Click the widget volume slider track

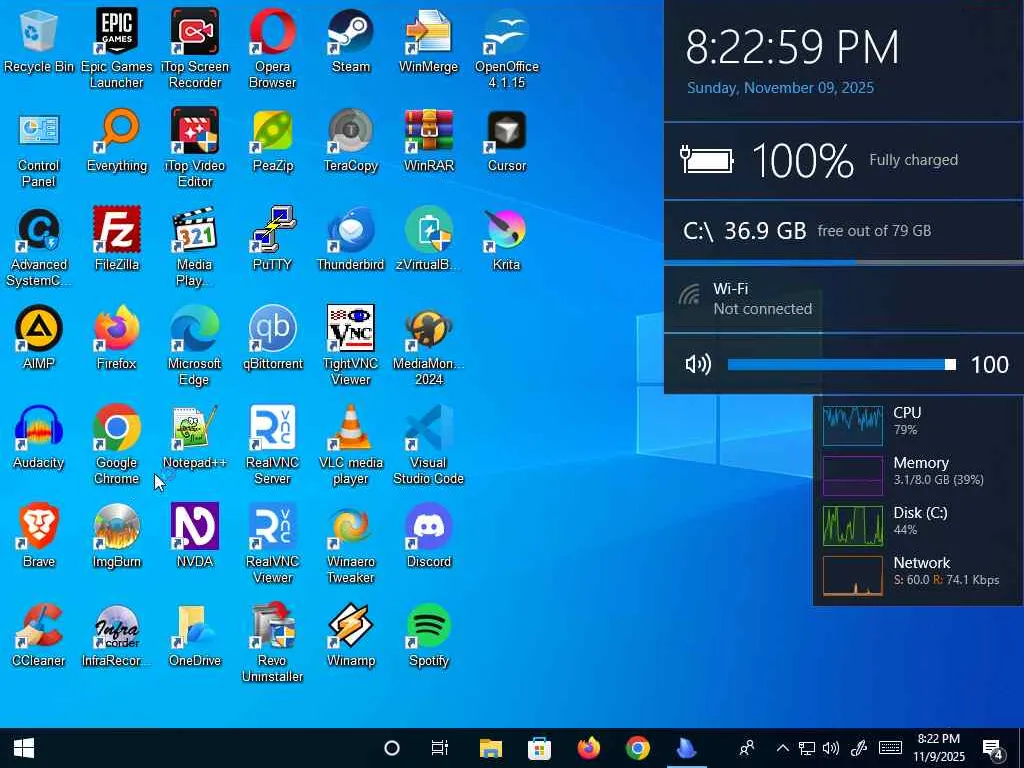pyautogui.click(x=841, y=364)
